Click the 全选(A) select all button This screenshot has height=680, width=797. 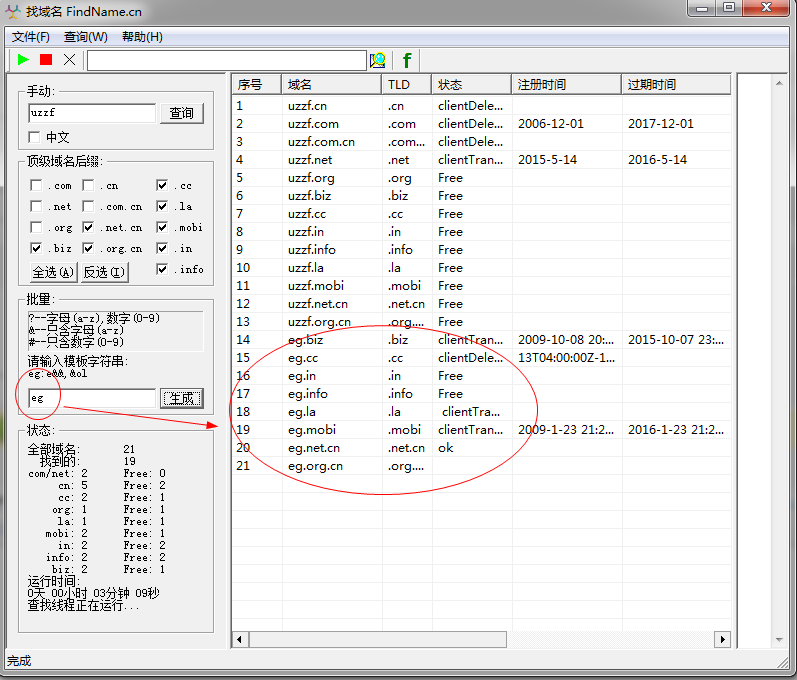pos(53,272)
